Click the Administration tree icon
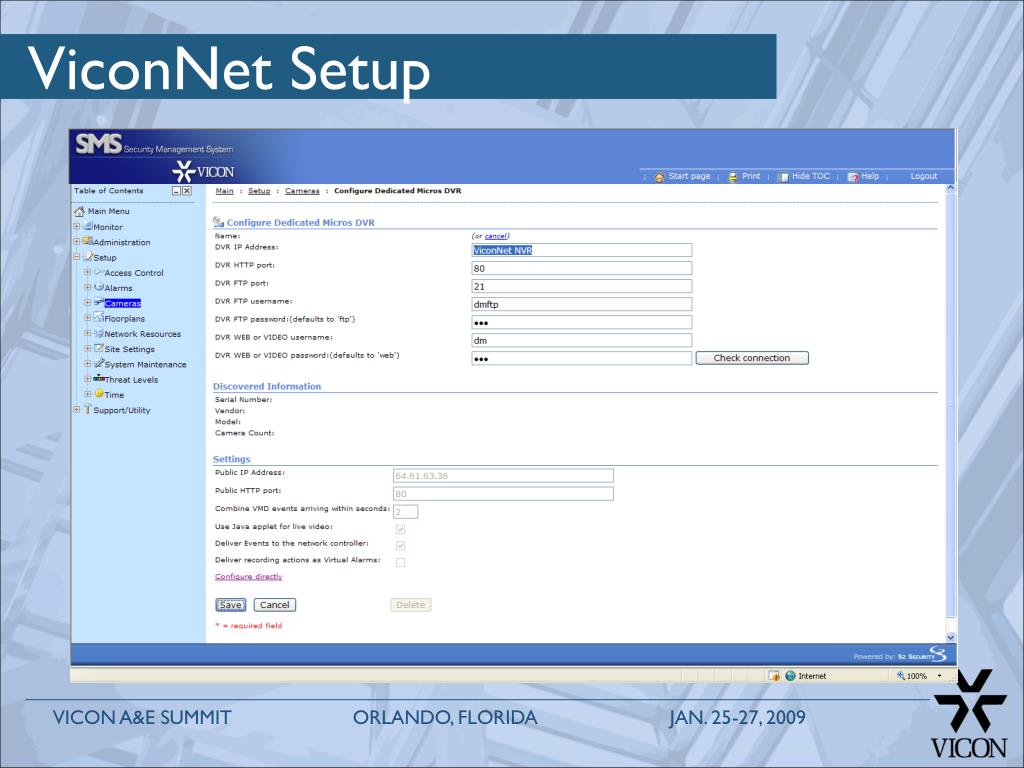The width and height of the screenshot is (1024, 768). 88,241
